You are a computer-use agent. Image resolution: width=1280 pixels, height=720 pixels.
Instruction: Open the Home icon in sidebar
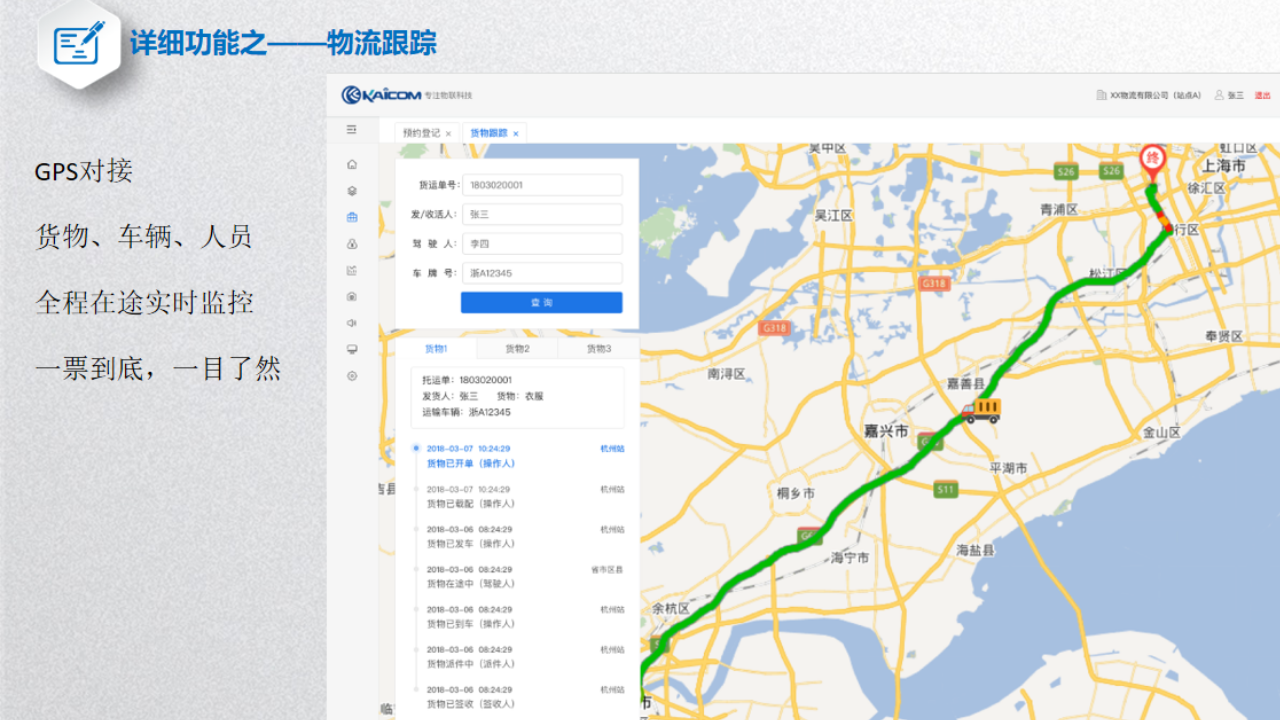pyautogui.click(x=351, y=164)
